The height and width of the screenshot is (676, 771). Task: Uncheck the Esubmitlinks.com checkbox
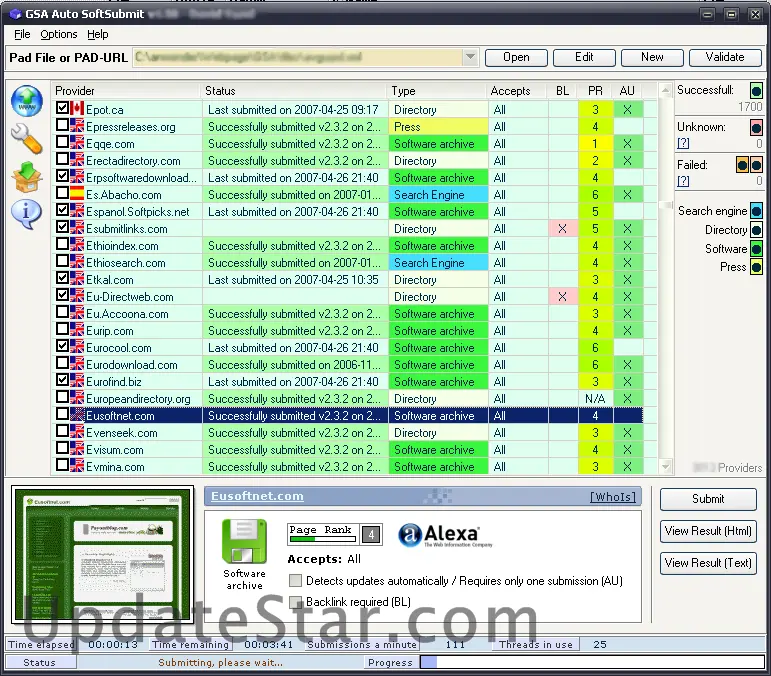click(x=62, y=227)
